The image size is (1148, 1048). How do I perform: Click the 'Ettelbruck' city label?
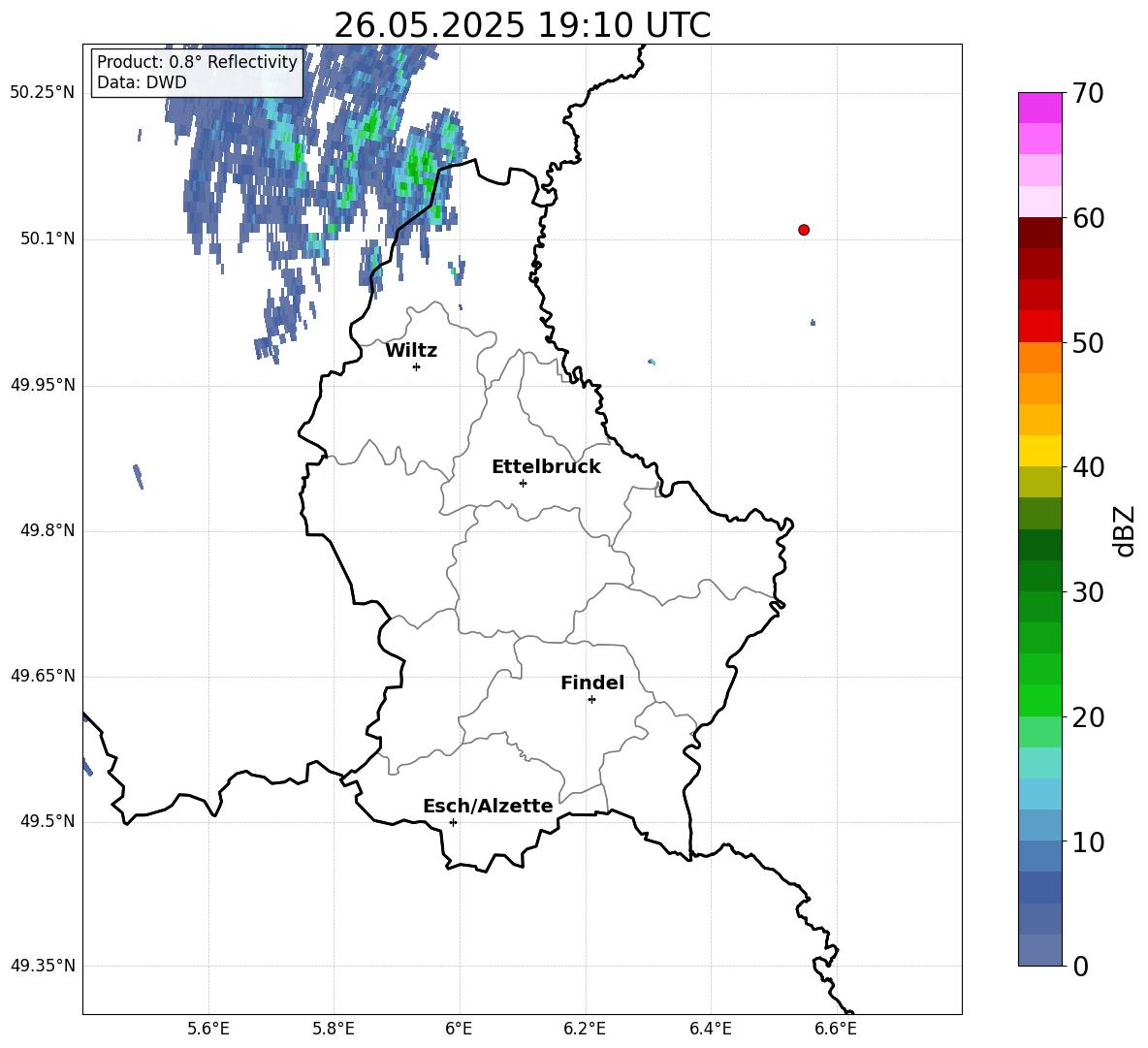pyautogui.click(x=546, y=467)
